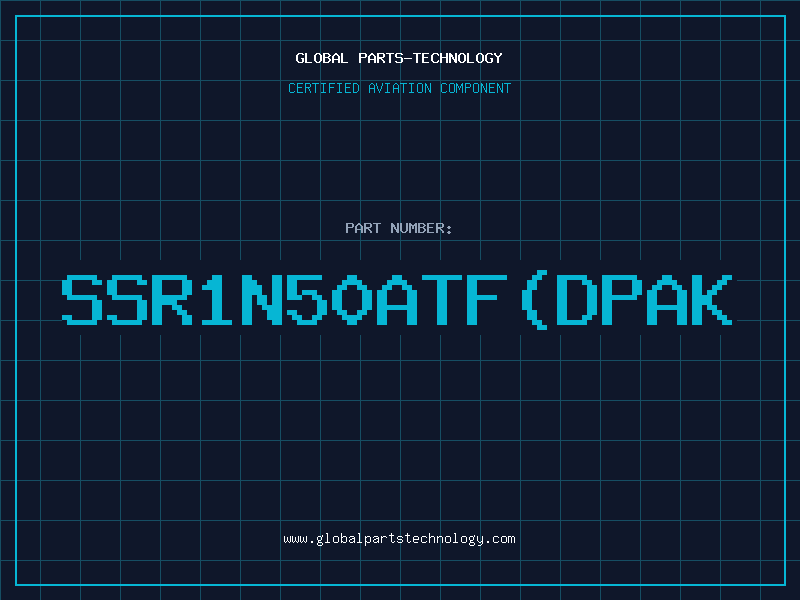Select the word CERTIFIED in the subtitle
Image resolution: width=800 pixels, height=600 pixels.
click(323, 88)
